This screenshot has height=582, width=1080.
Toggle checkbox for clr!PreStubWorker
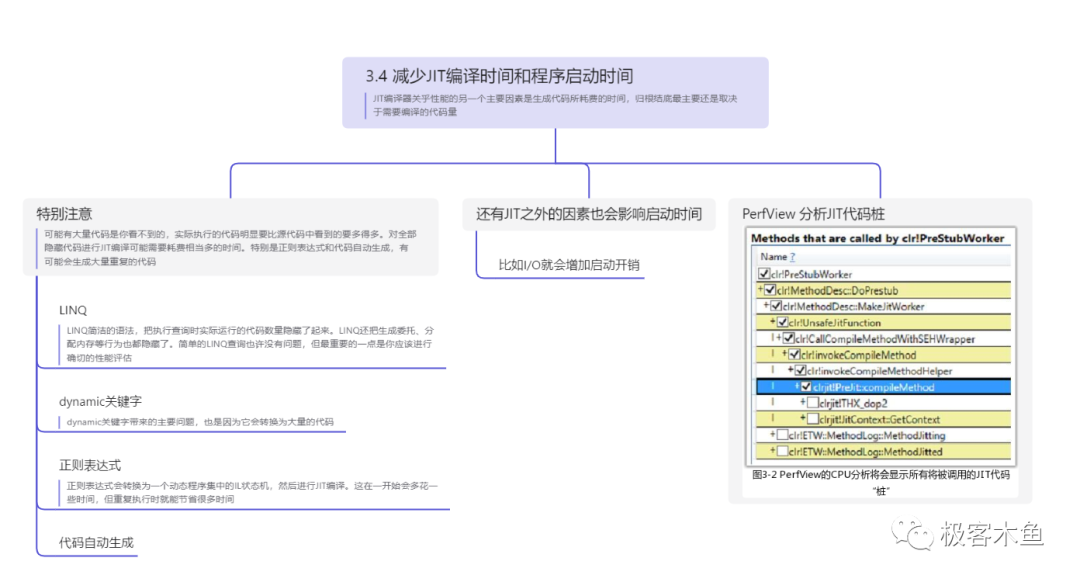(x=764, y=274)
